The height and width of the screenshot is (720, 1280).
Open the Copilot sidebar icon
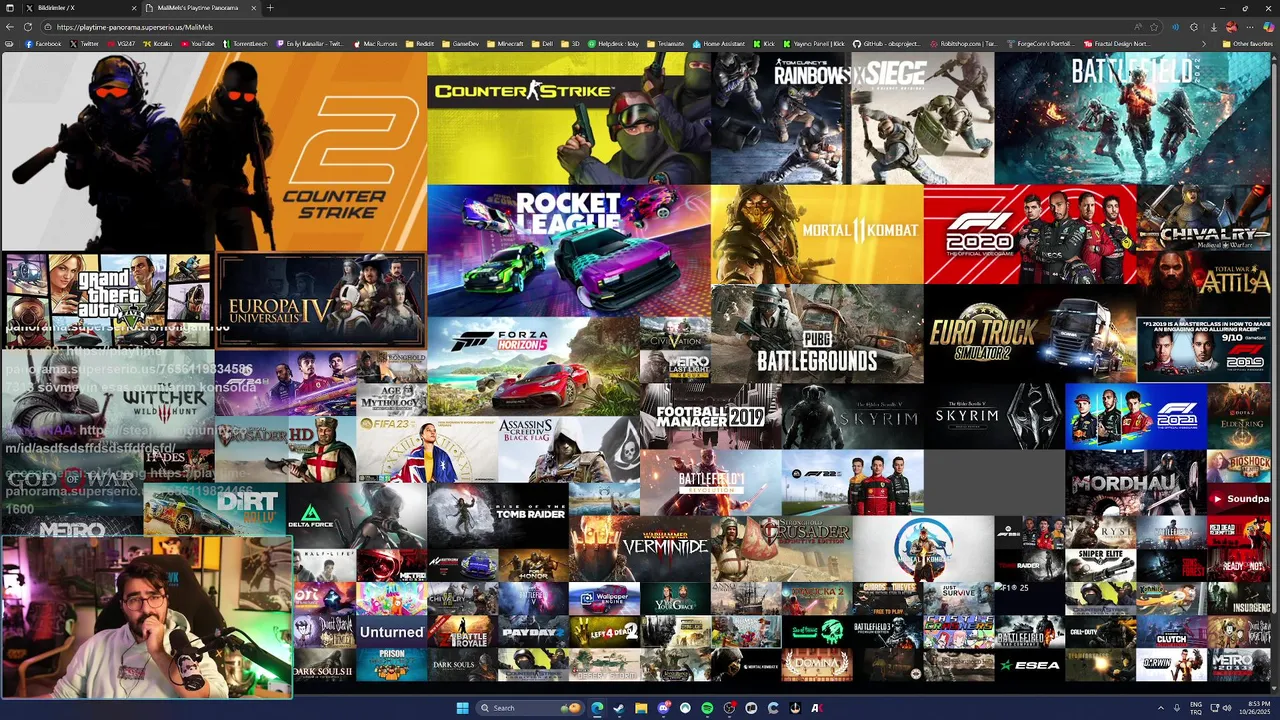[1269, 27]
